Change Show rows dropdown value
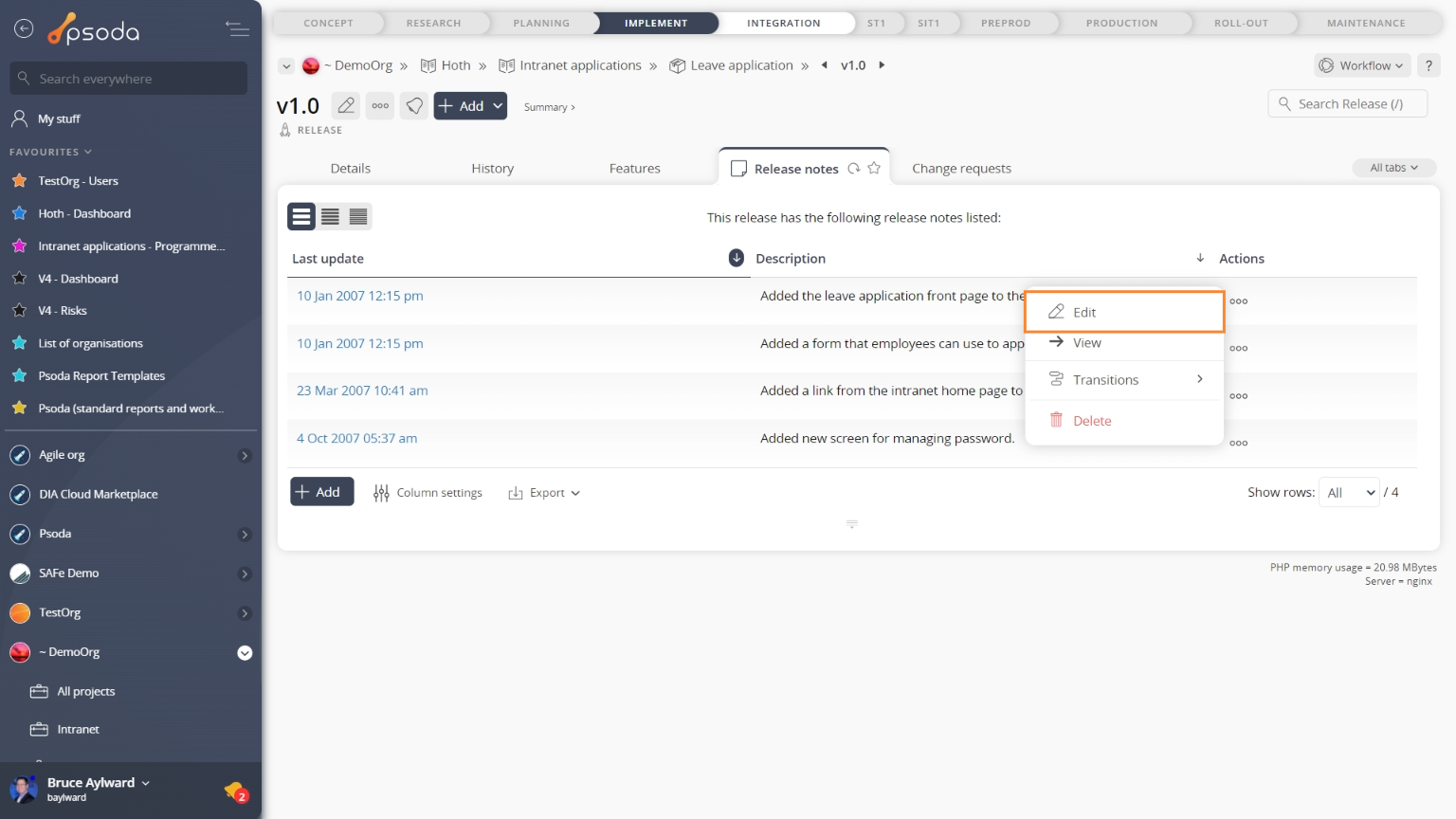This screenshot has height=819, width=1456. (1349, 492)
